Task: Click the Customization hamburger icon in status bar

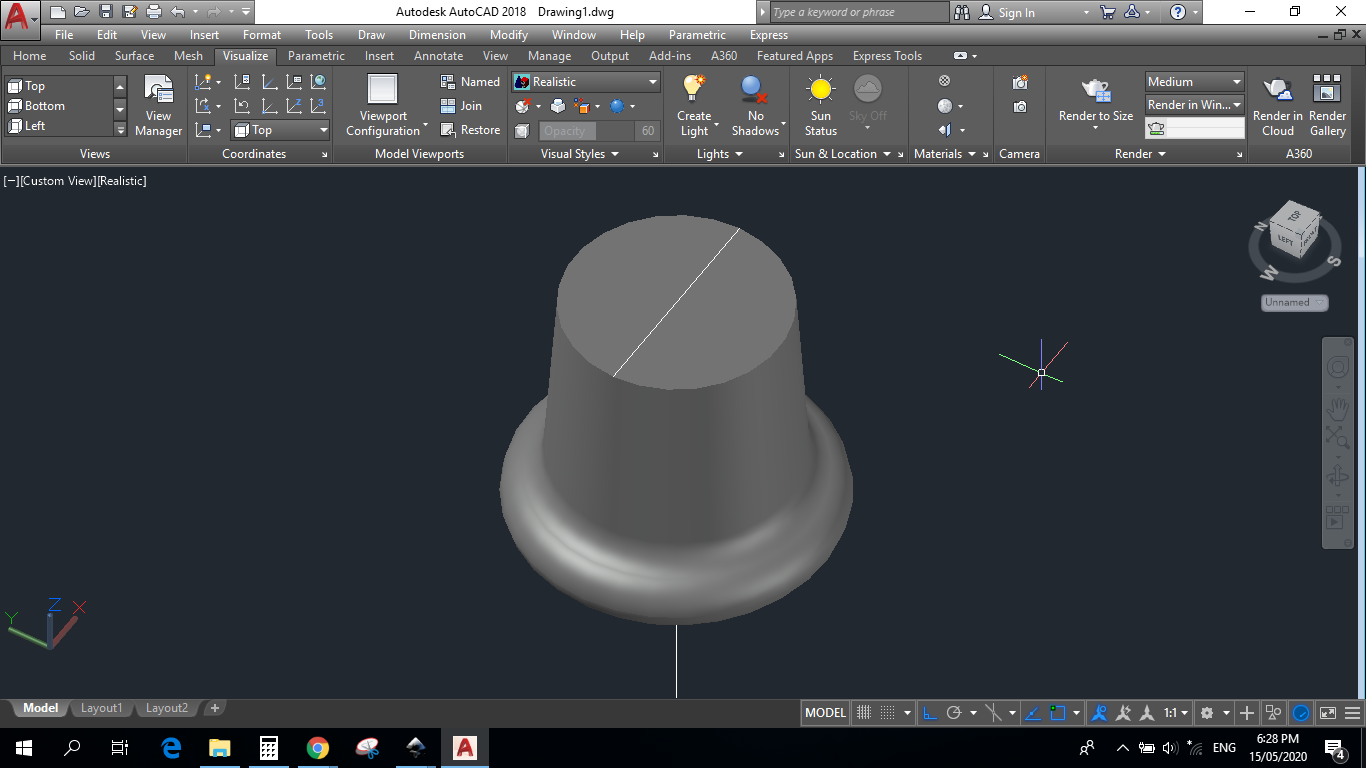Action: 1354,713
